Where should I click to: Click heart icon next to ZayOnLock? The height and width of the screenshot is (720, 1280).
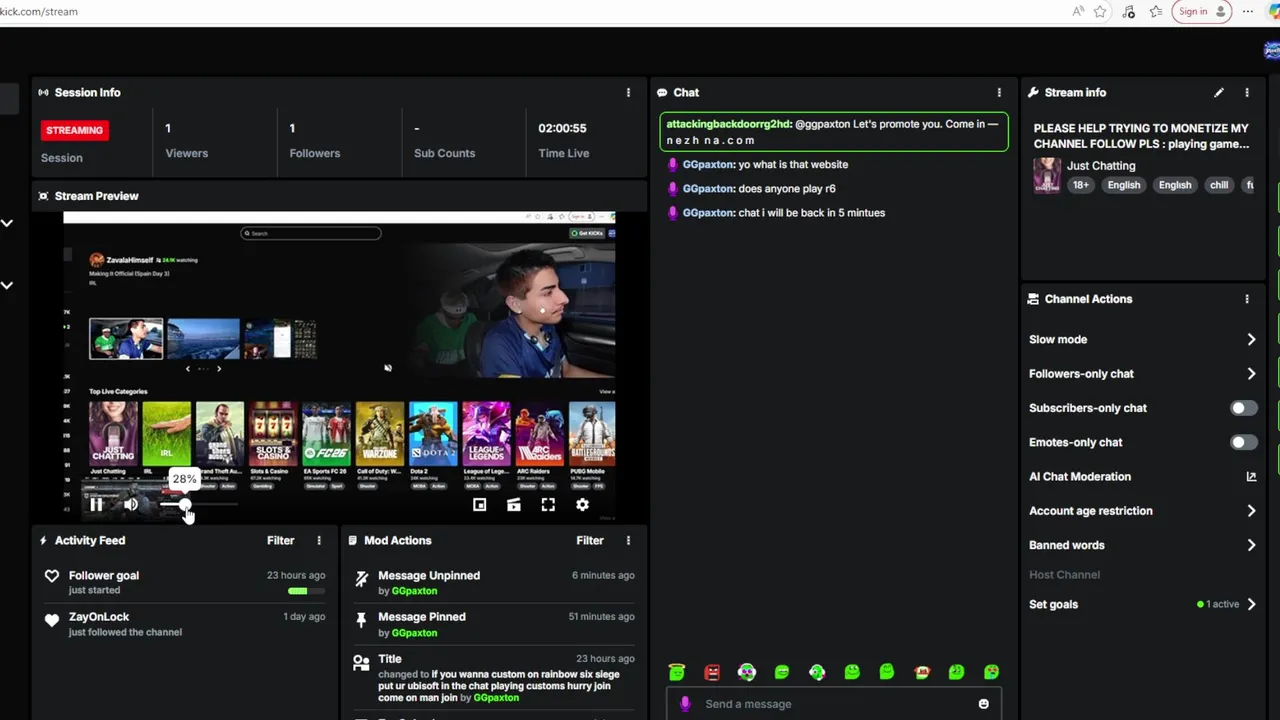[x=52, y=621]
